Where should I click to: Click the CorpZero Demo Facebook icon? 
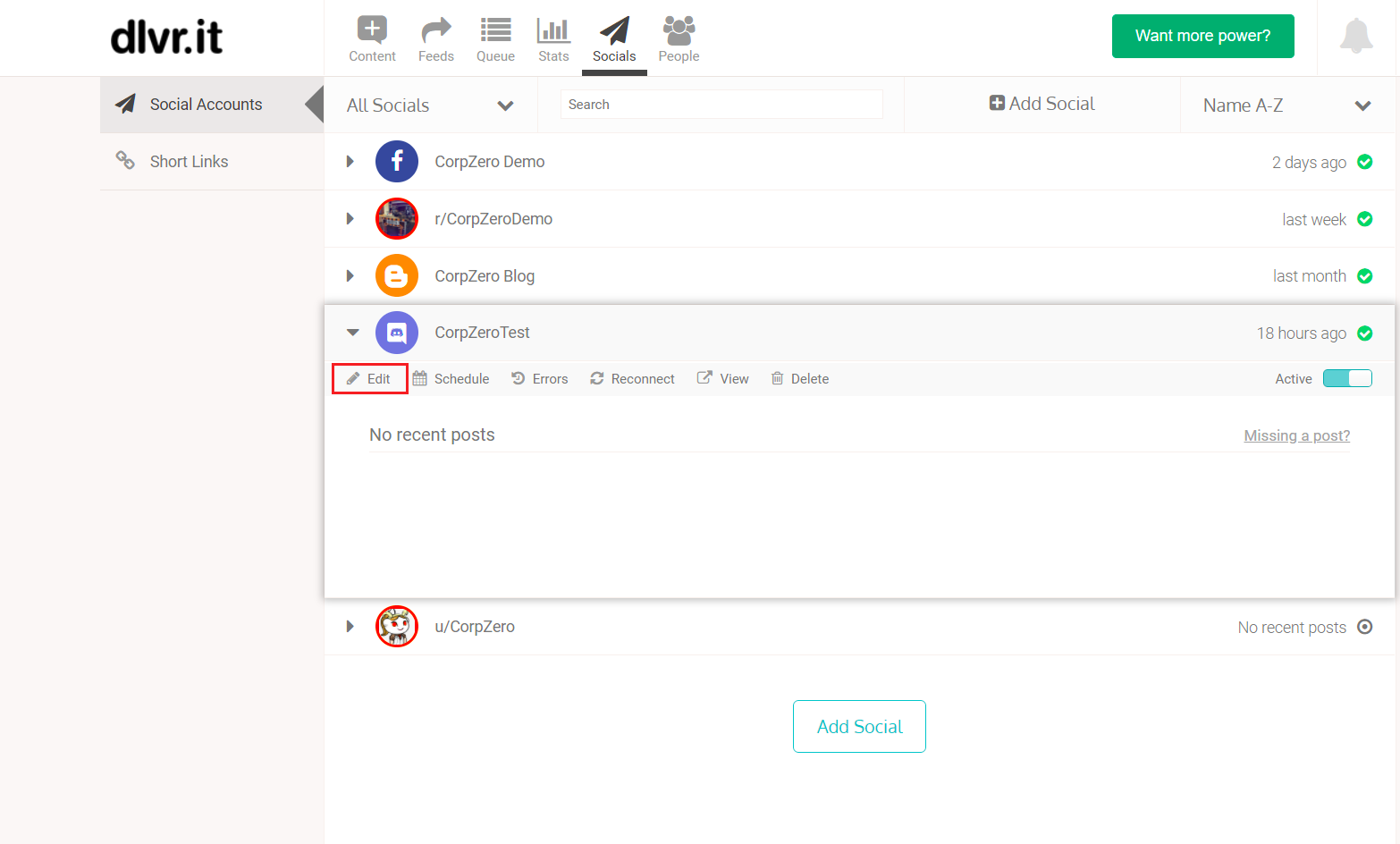pos(397,162)
